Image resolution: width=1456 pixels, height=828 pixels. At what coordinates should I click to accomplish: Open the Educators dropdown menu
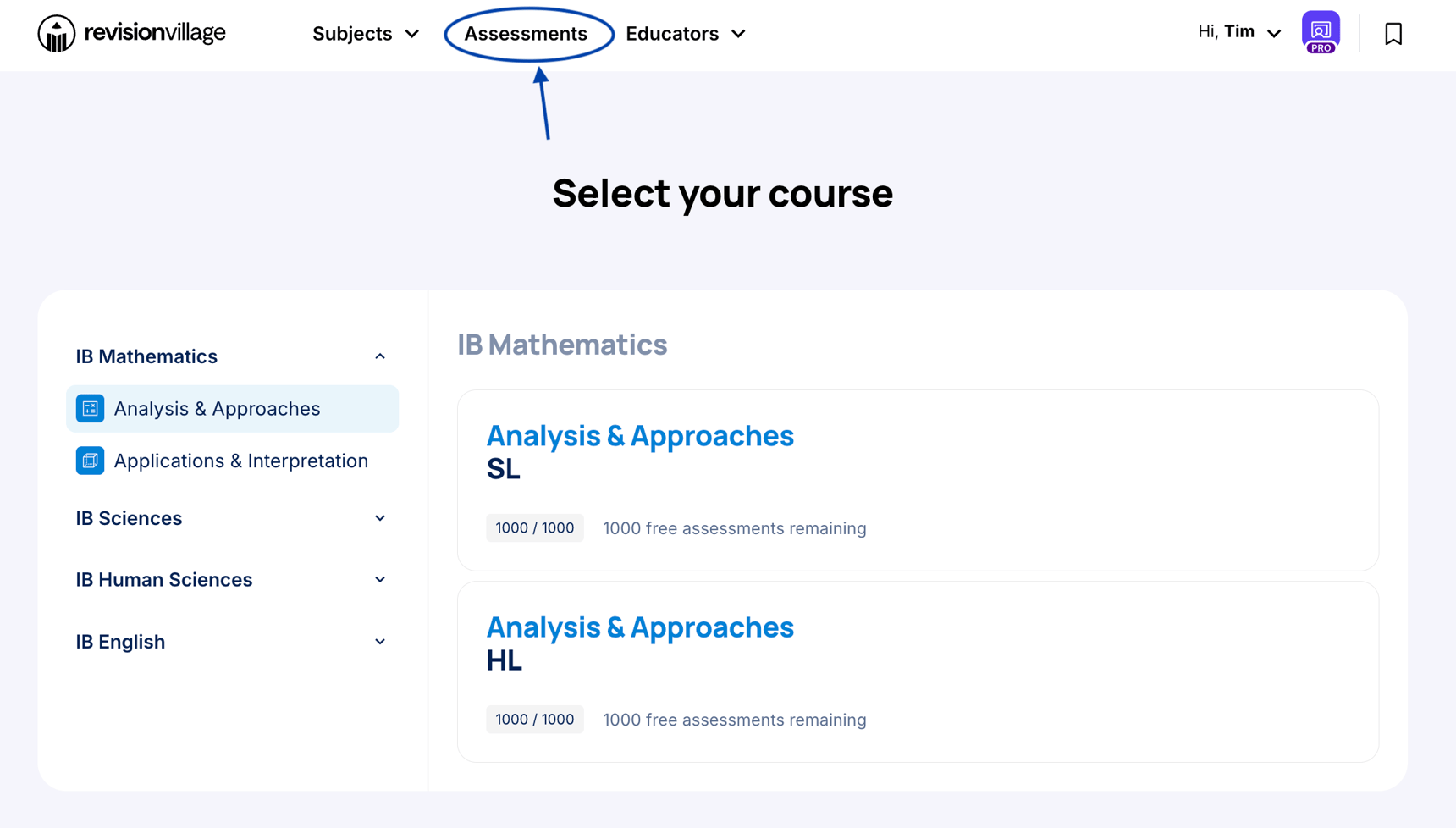click(686, 34)
